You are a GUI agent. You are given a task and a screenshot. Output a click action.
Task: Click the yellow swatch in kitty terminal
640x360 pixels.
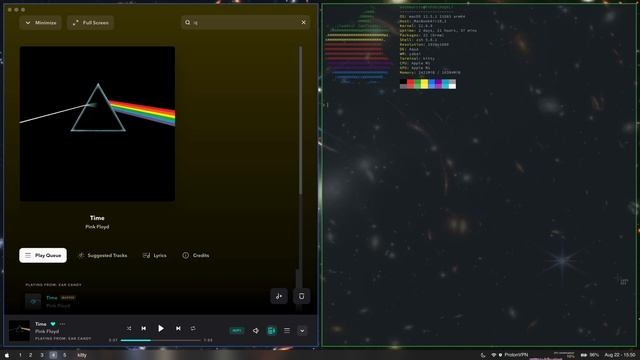tap(424, 84)
